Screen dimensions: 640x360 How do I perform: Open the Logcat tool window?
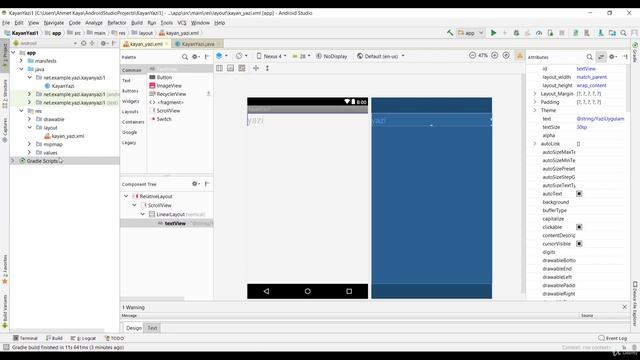84,338
